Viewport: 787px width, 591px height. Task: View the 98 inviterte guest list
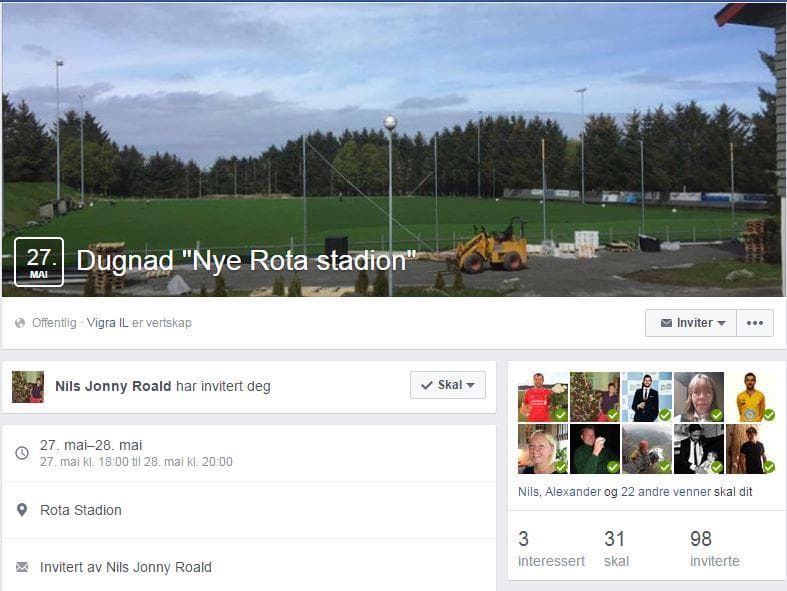715,548
